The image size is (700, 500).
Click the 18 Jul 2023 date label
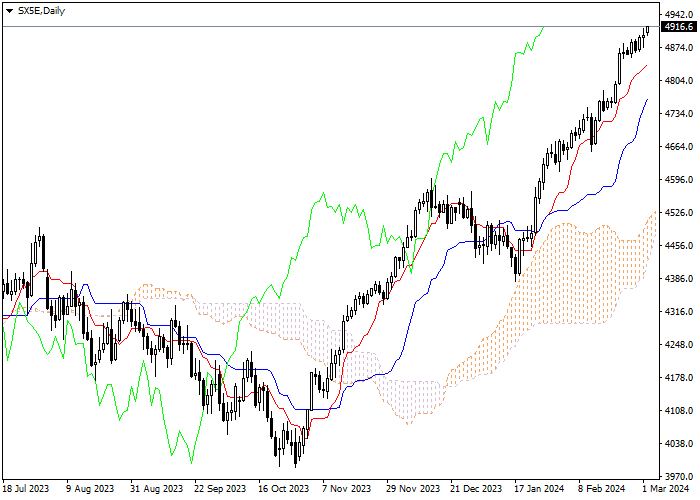tap(25, 489)
